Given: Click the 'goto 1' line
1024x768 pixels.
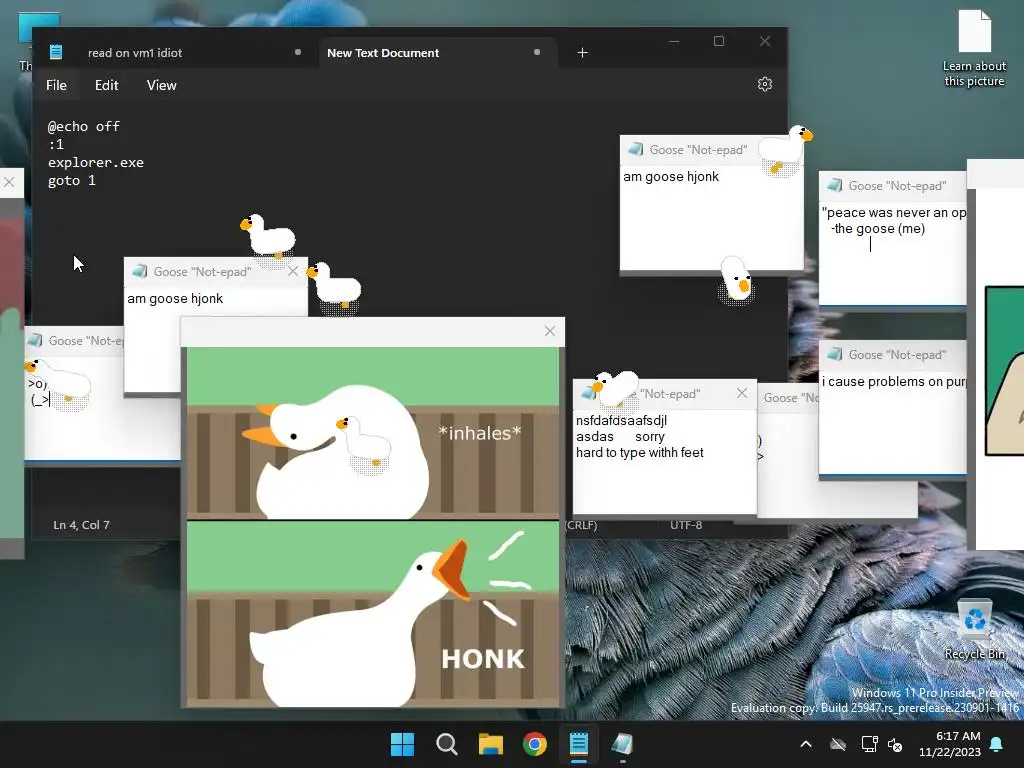Looking at the screenshot, I should pyautogui.click(x=72, y=181).
